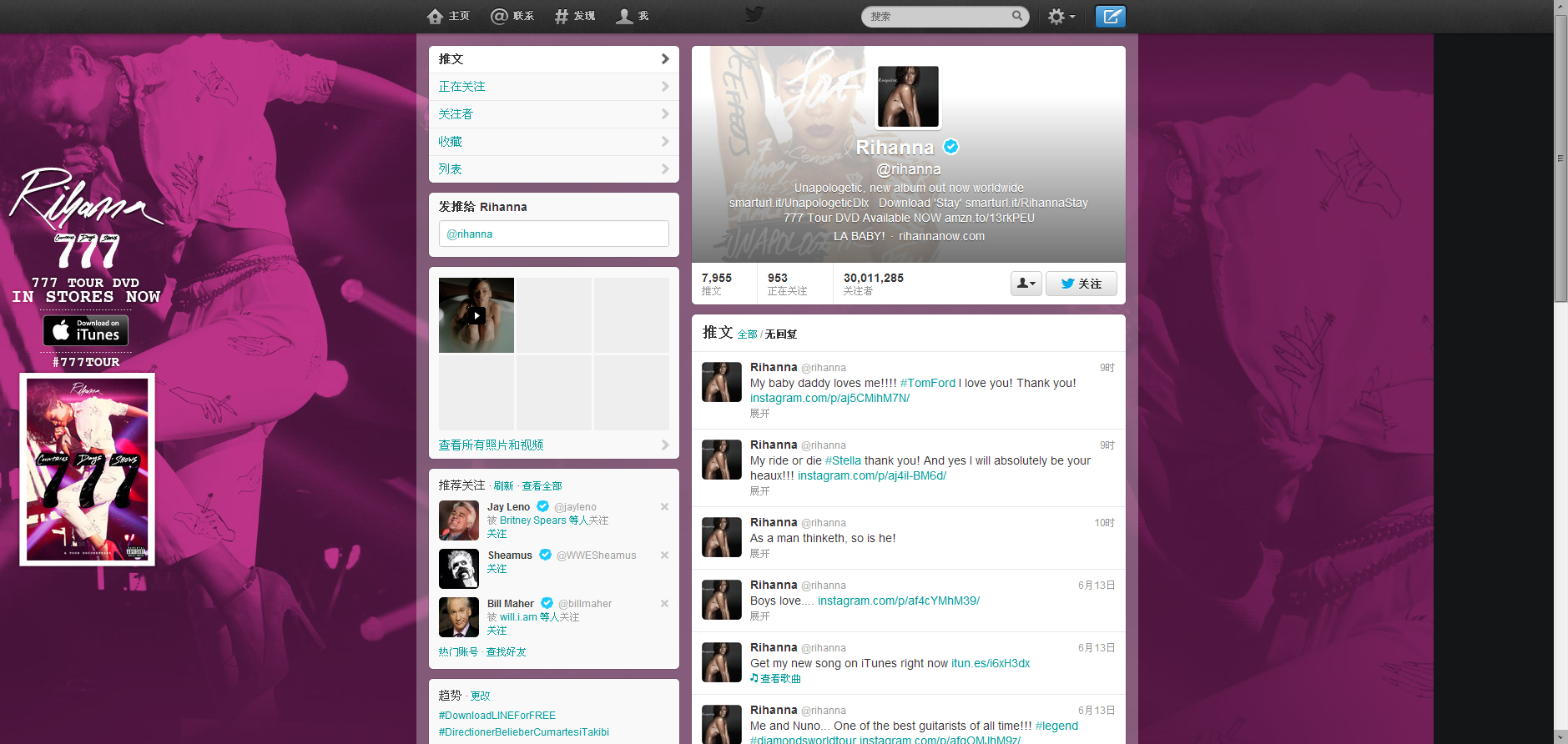1568x744 pixels.
Task: Open Sheamus's avatar
Action: tap(459, 569)
